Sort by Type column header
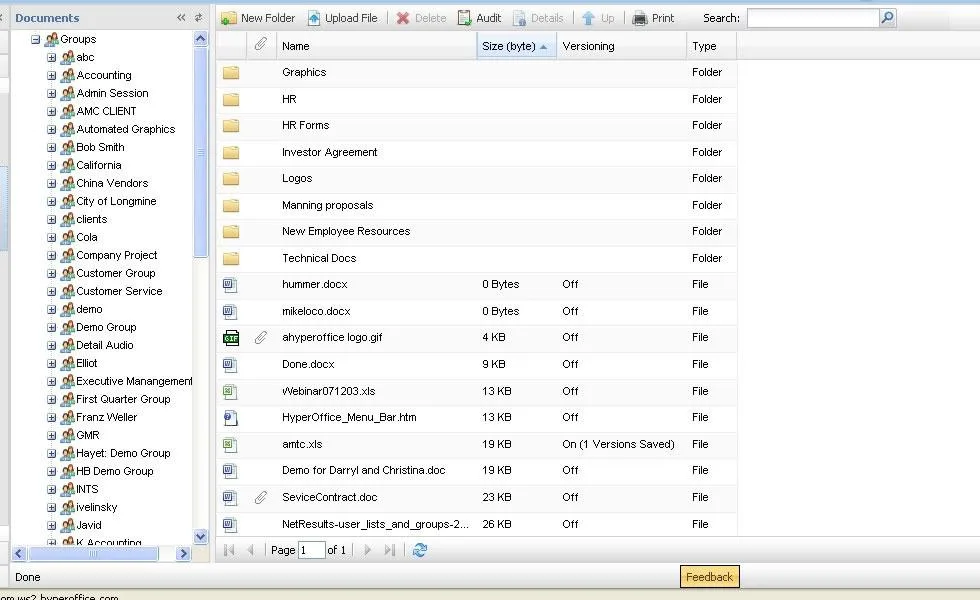Screen dimensions: 980x600 (x=711, y=46)
